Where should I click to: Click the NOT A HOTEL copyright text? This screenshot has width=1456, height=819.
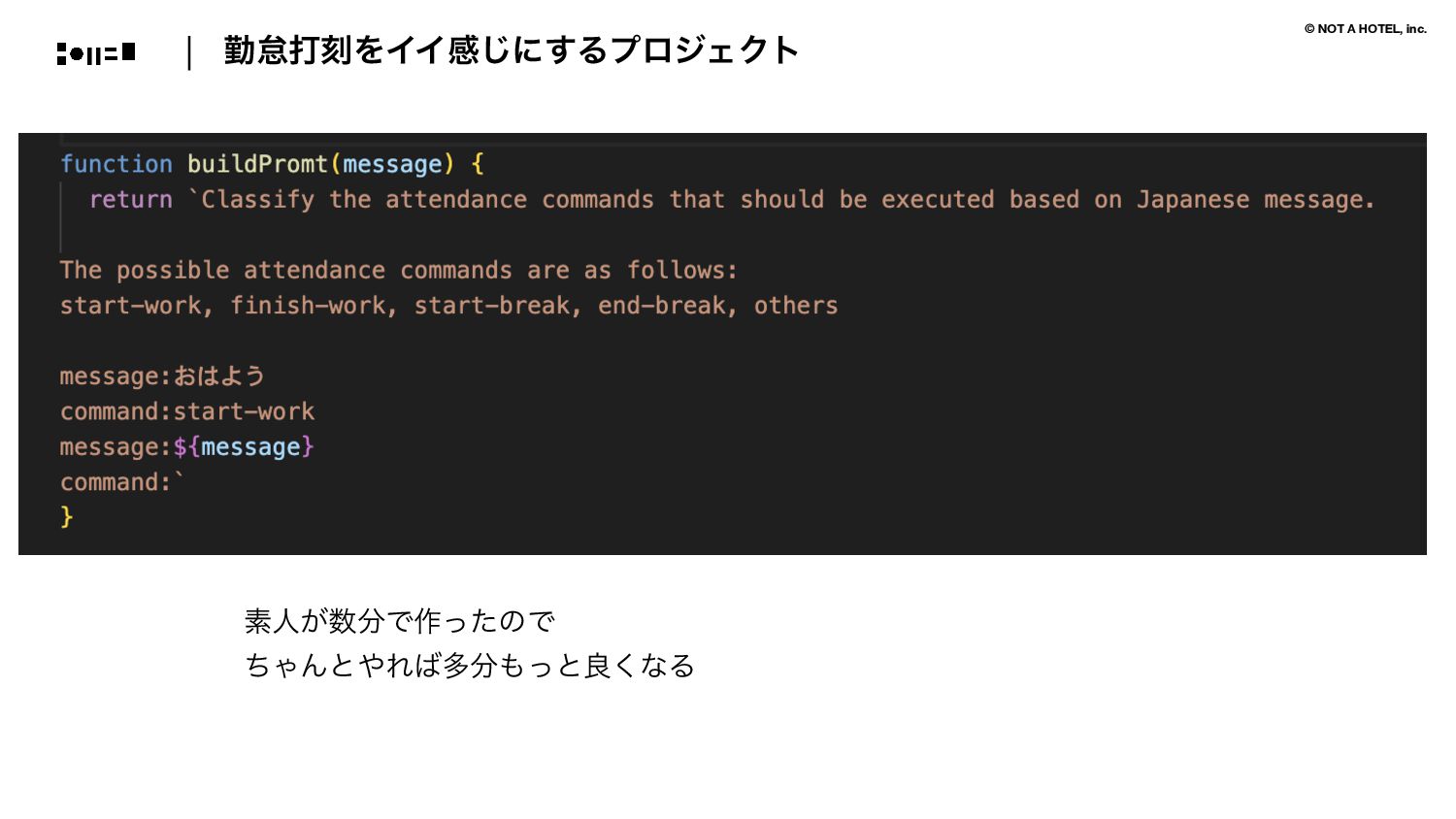point(1365,29)
